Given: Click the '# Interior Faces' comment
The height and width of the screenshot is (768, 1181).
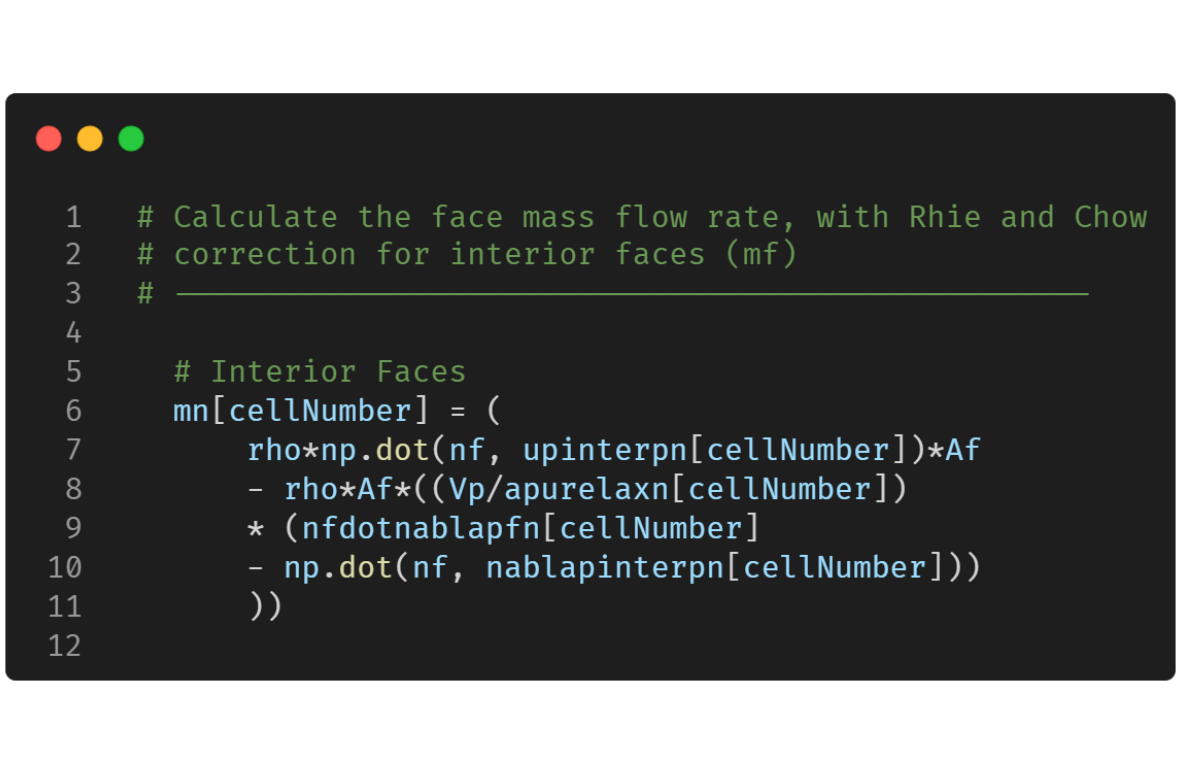Looking at the screenshot, I should point(320,371).
